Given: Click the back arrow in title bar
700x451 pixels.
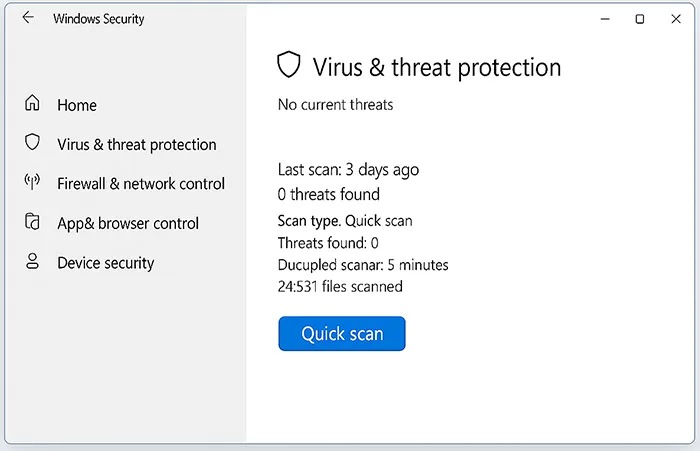Looking at the screenshot, I should (x=28, y=18).
